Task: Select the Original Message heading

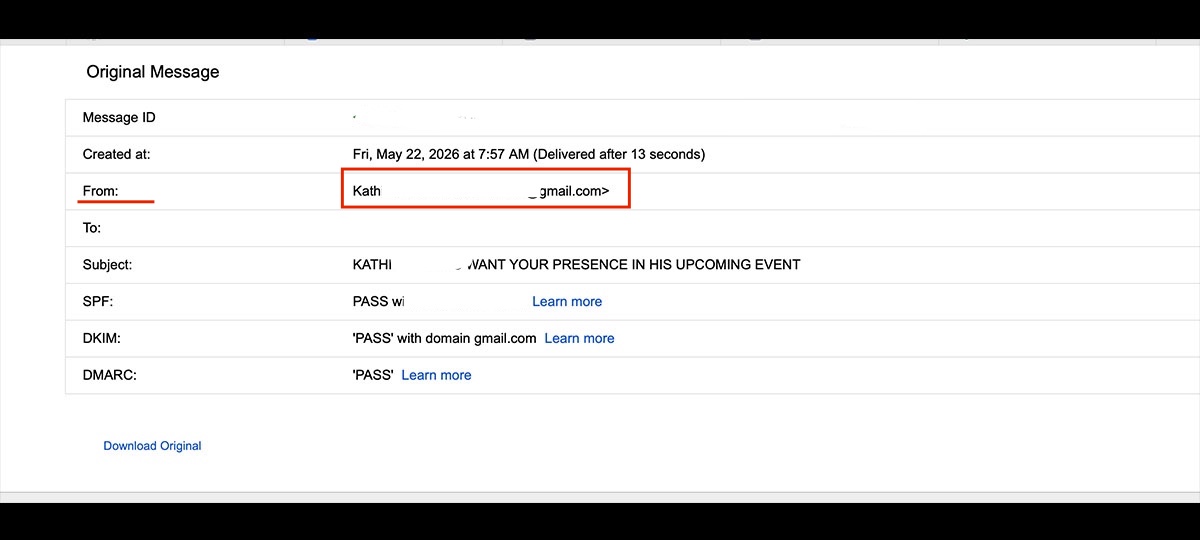Action: pyautogui.click(x=153, y=72)
